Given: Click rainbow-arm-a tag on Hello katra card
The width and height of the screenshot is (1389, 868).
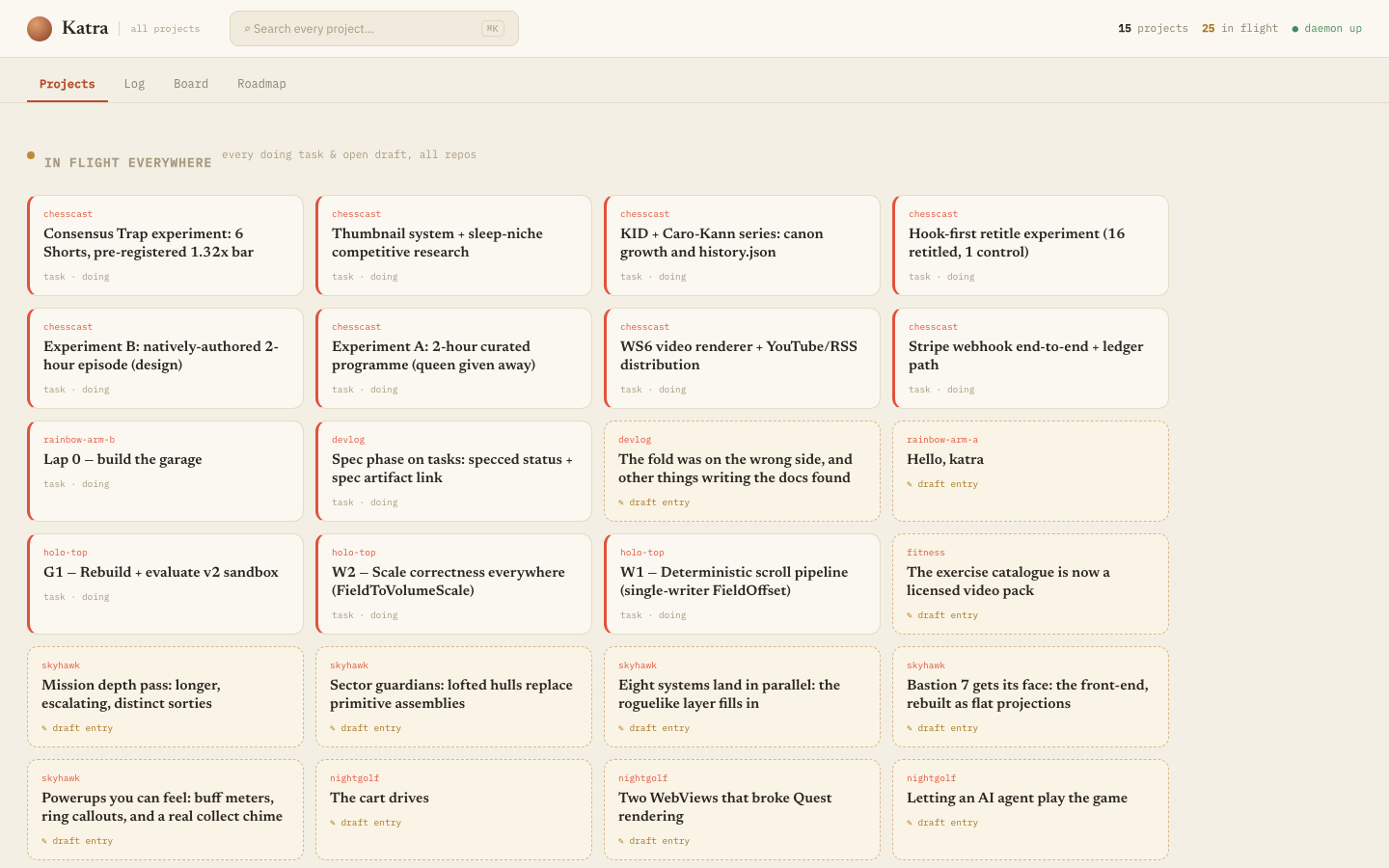Looking at the screenshot, I should click(x=942, y=440).
